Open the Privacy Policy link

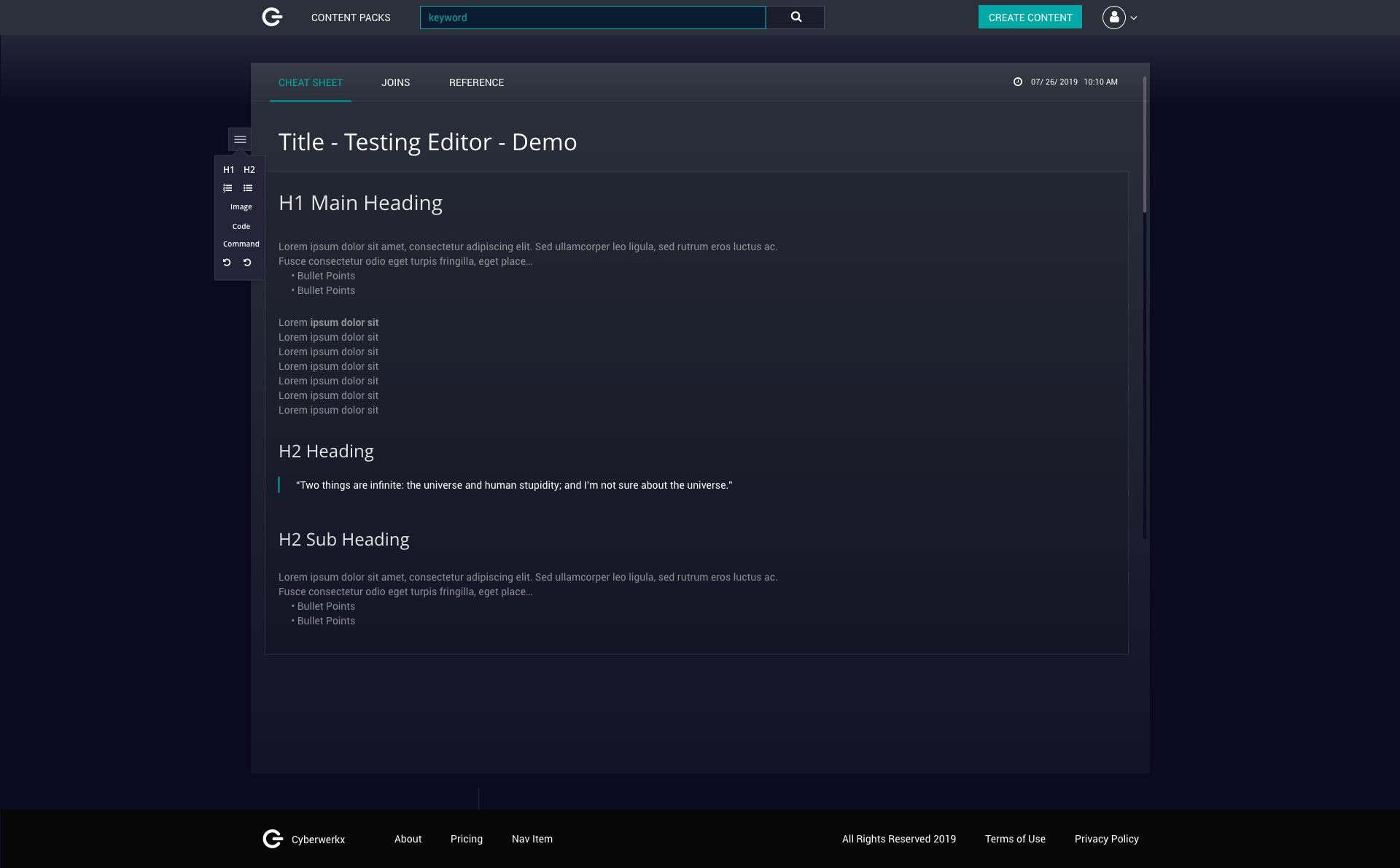point(1106,839)
